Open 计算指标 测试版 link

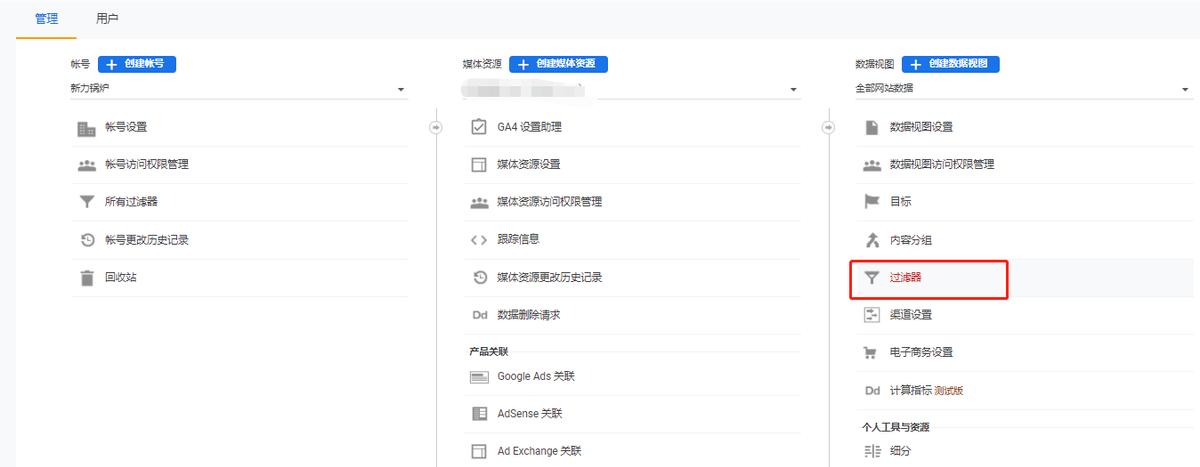point(926,390)
